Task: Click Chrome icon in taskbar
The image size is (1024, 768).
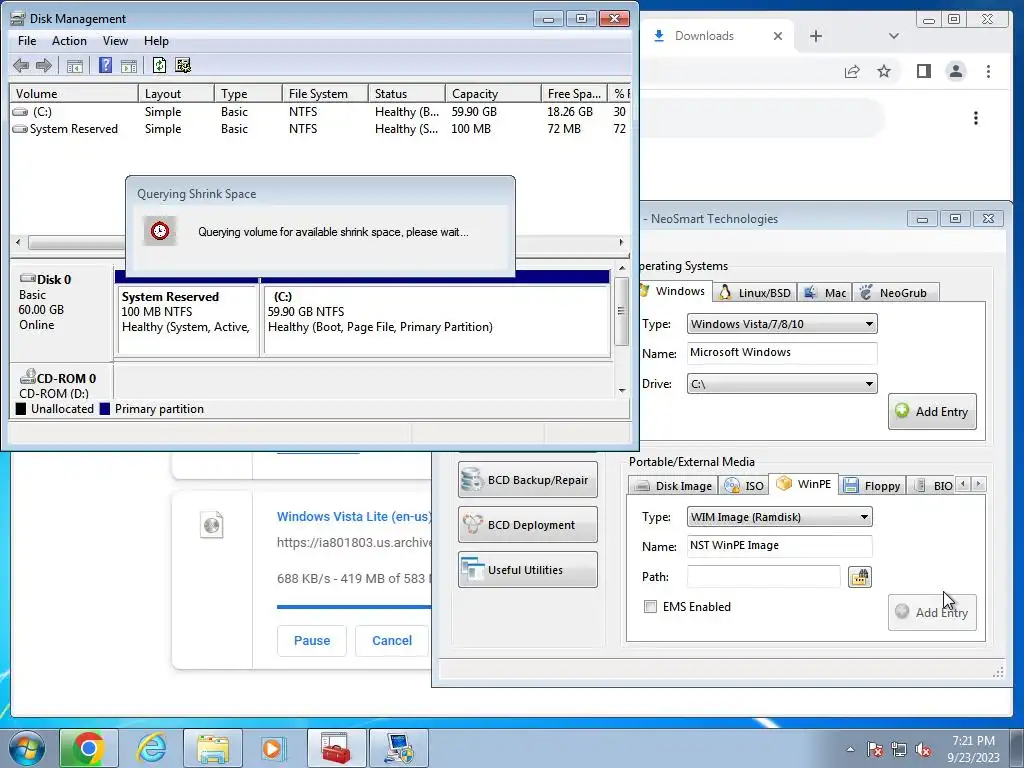Action: click(x=89, y=748)
